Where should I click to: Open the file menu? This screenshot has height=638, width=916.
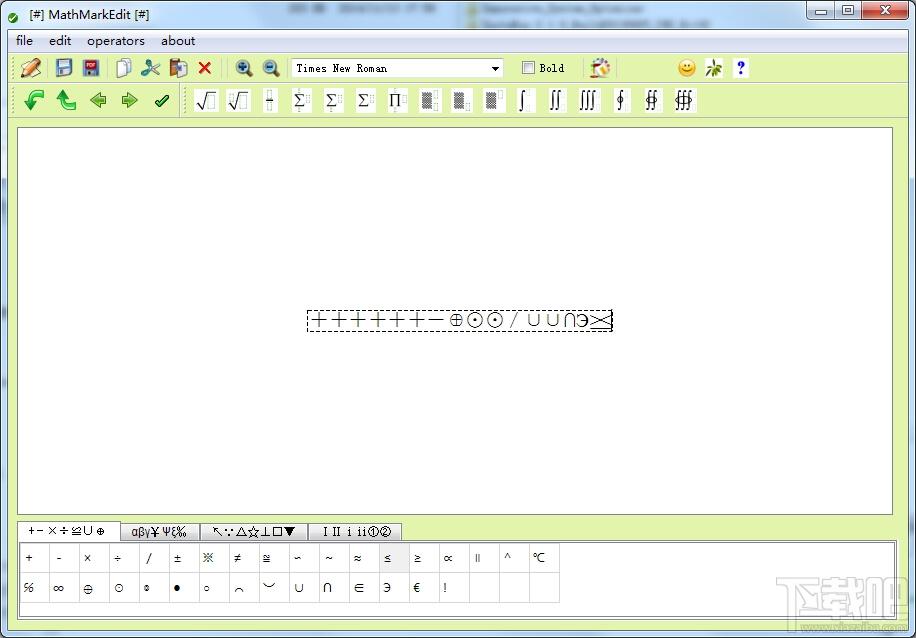click(x=24, y=41)
